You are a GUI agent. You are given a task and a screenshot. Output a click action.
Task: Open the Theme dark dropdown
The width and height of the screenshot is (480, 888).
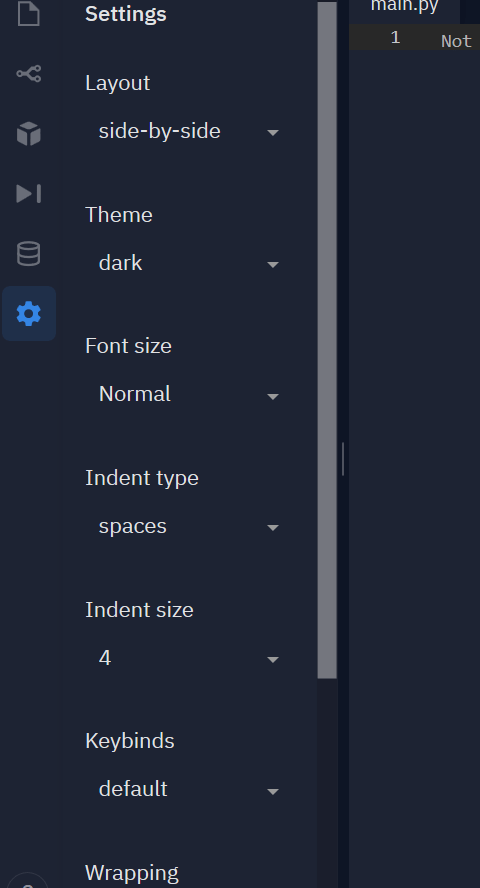pos(188,263)
